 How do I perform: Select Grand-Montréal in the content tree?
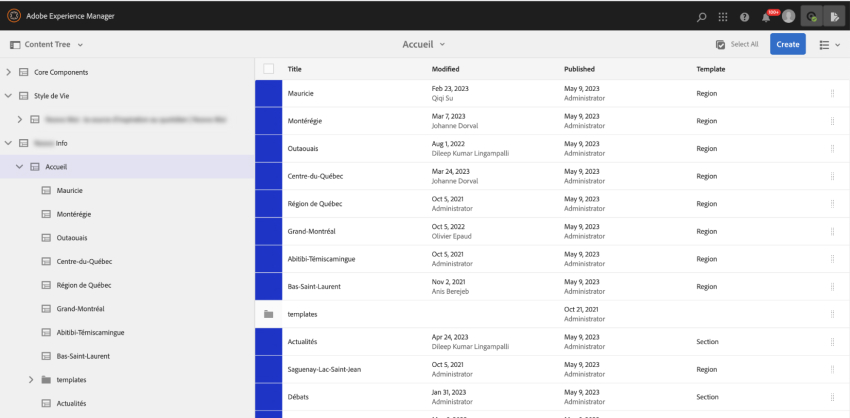(81, 309)
